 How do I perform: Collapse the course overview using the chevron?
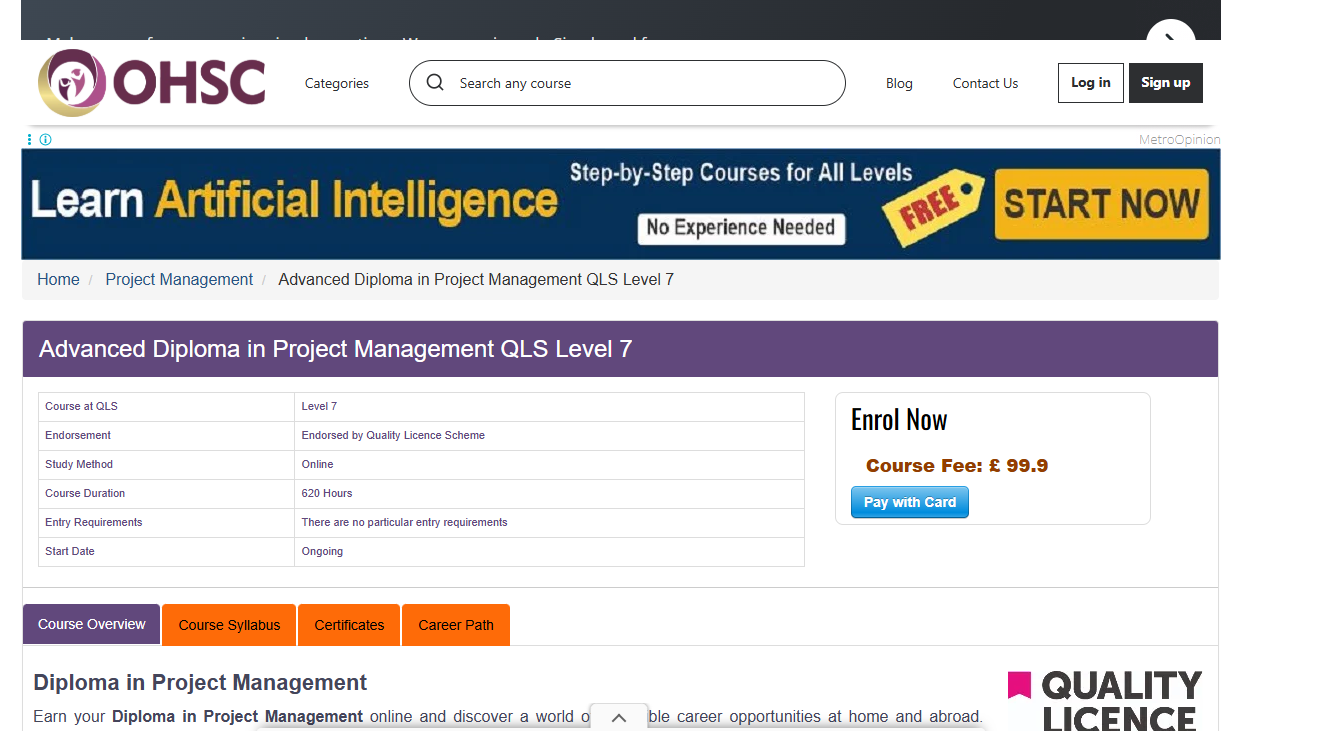tap(619, 716)
